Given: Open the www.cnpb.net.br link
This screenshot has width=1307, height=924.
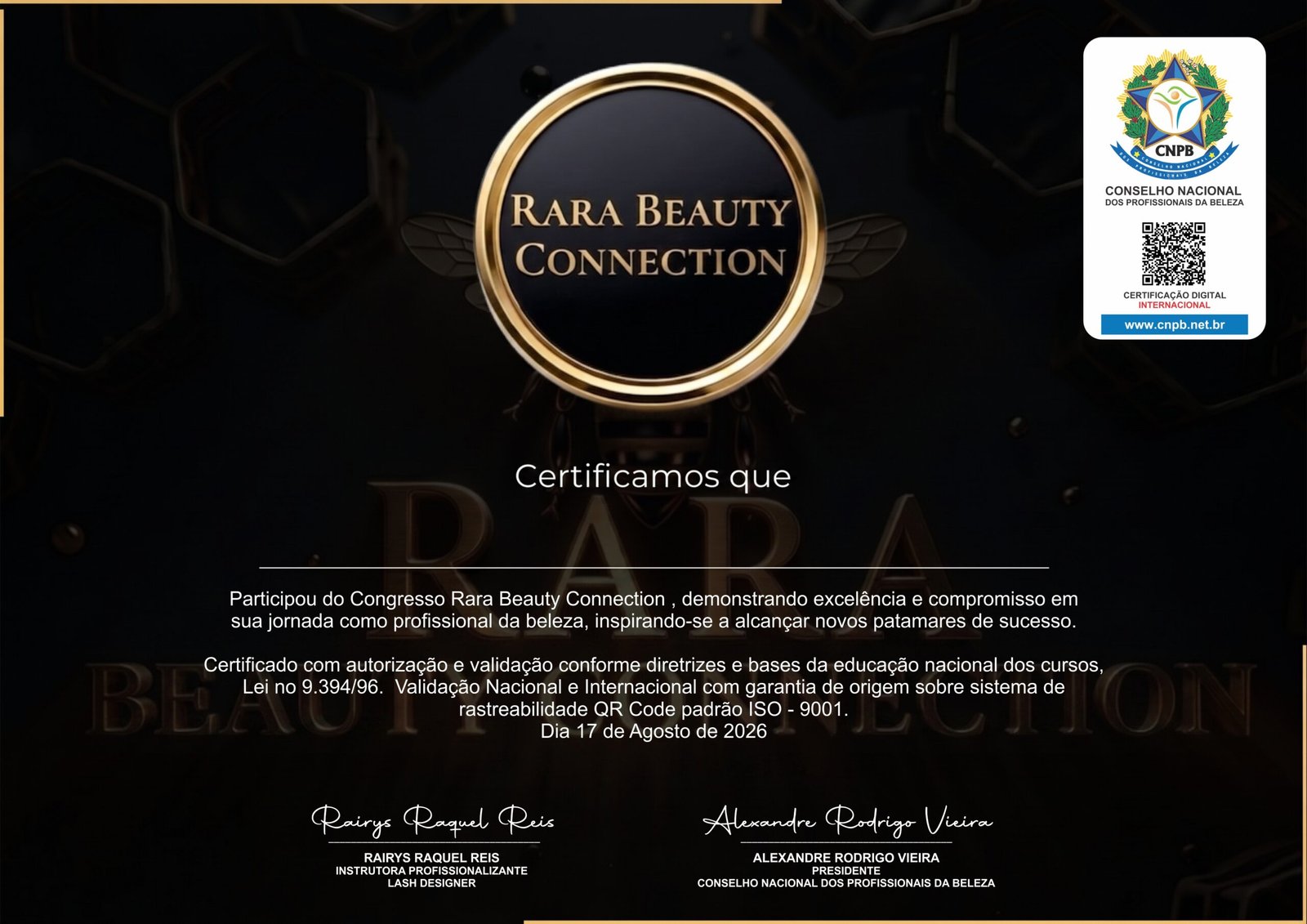Looking at the screenshot, I should [1174, 324].
